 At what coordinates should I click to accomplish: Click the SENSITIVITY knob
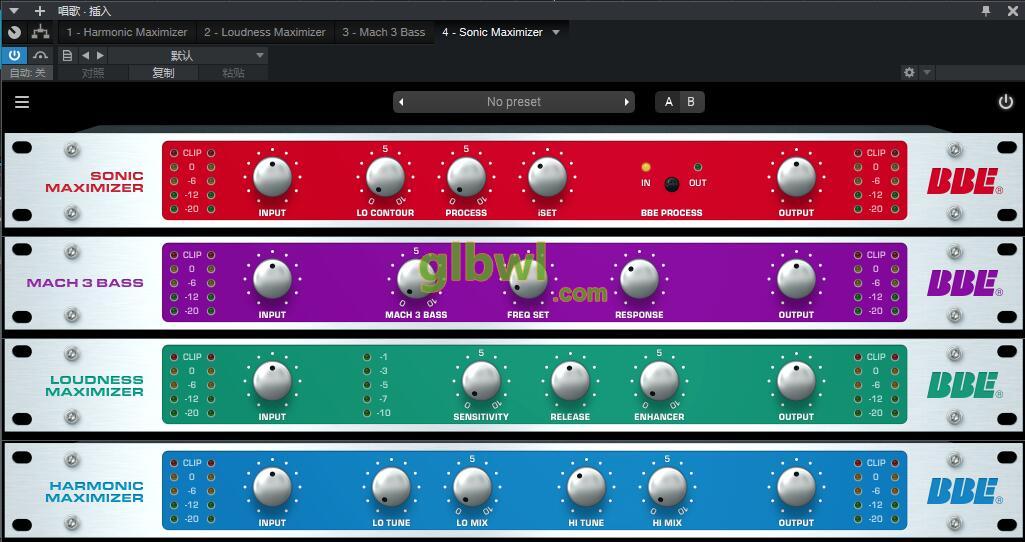tap(481, 381)
